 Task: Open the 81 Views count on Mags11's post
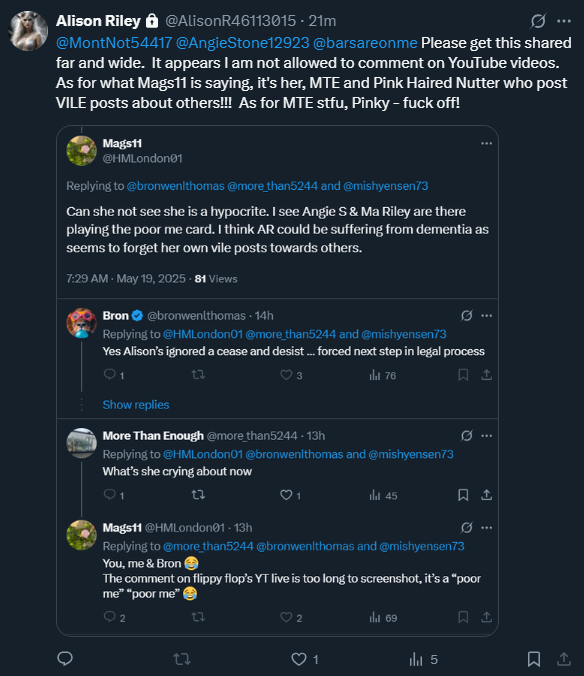click(216, 279)
